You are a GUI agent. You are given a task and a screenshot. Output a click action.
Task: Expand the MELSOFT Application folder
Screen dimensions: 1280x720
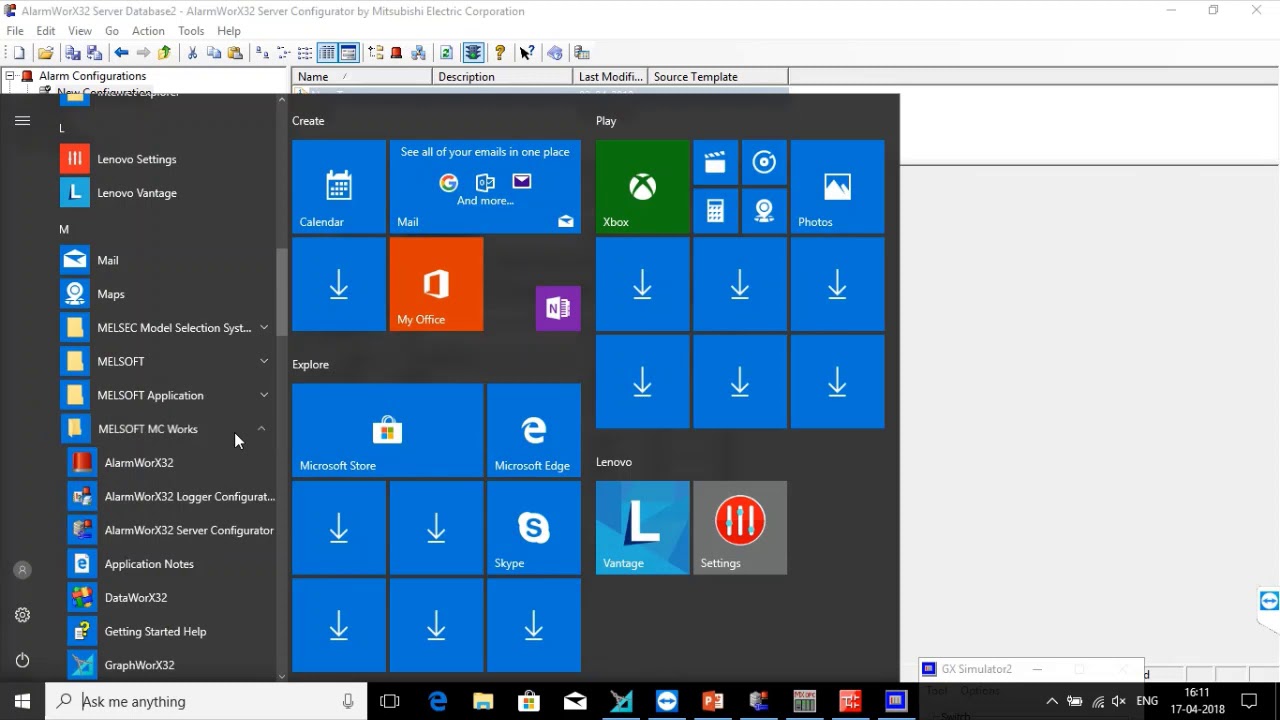tap(168, 395)
